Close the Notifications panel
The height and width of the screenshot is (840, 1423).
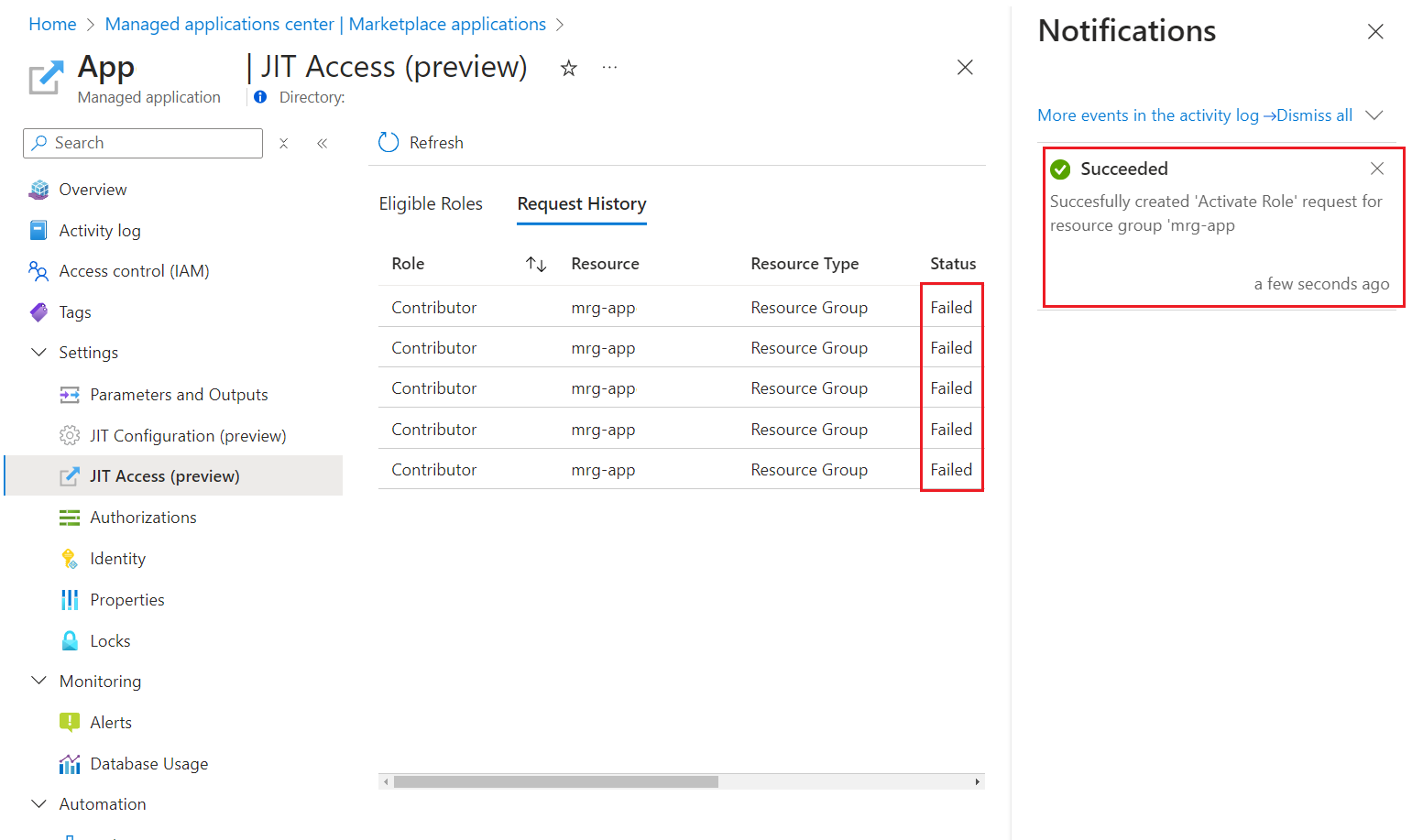[x=1375, y=32]
